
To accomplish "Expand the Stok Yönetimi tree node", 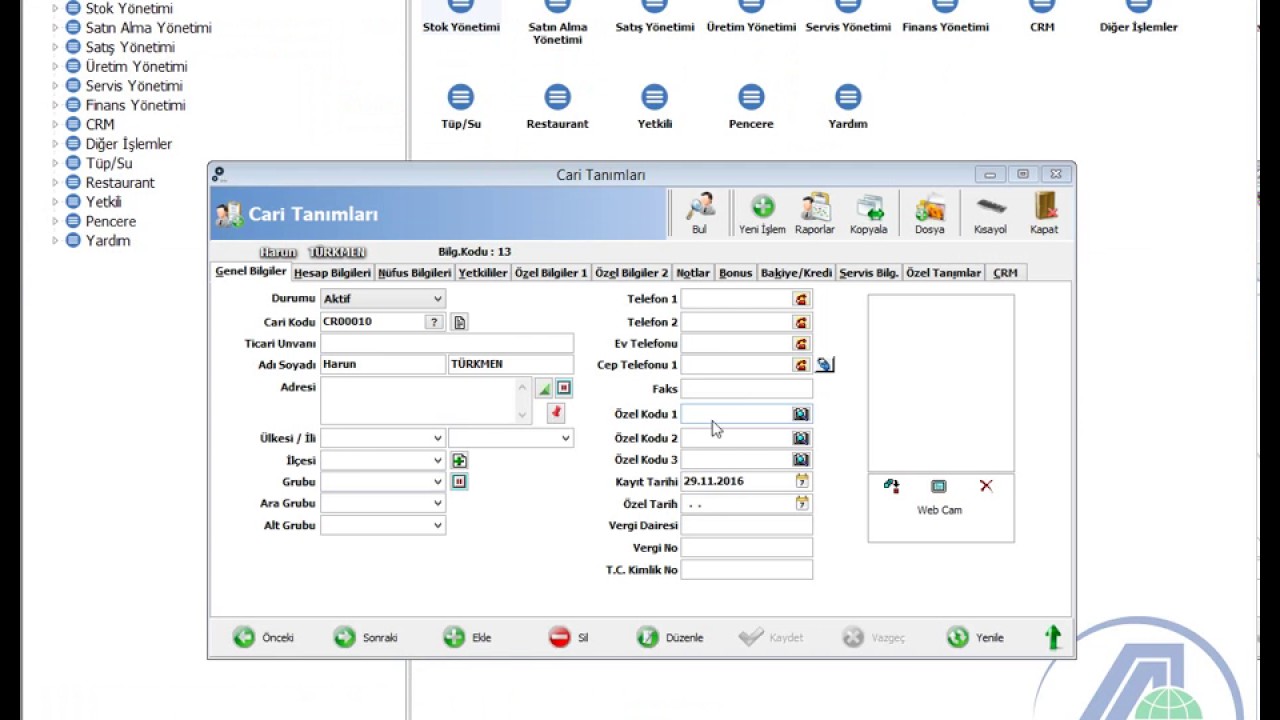I will click(55, 9).
